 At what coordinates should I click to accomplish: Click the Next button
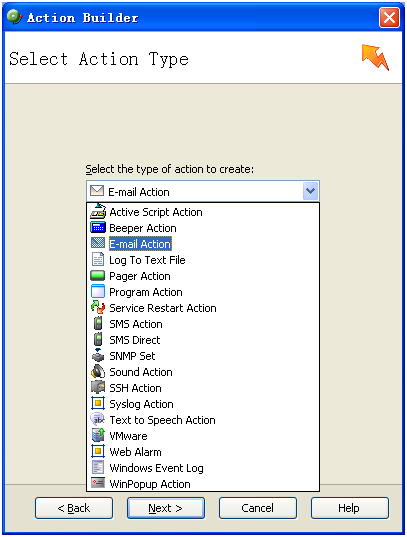click(166, 508)
